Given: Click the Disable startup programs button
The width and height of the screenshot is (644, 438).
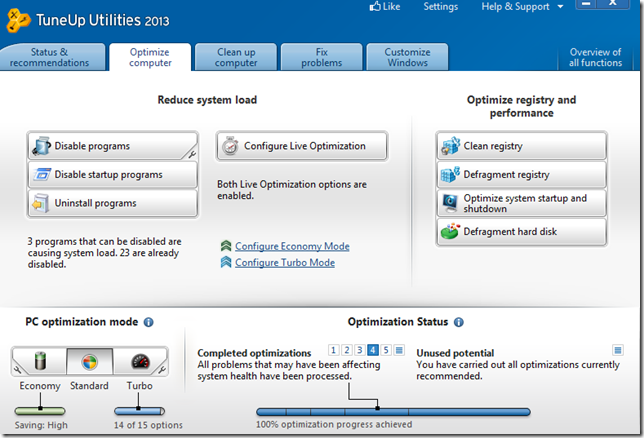Looking at the screenshot, I should 113,175.
